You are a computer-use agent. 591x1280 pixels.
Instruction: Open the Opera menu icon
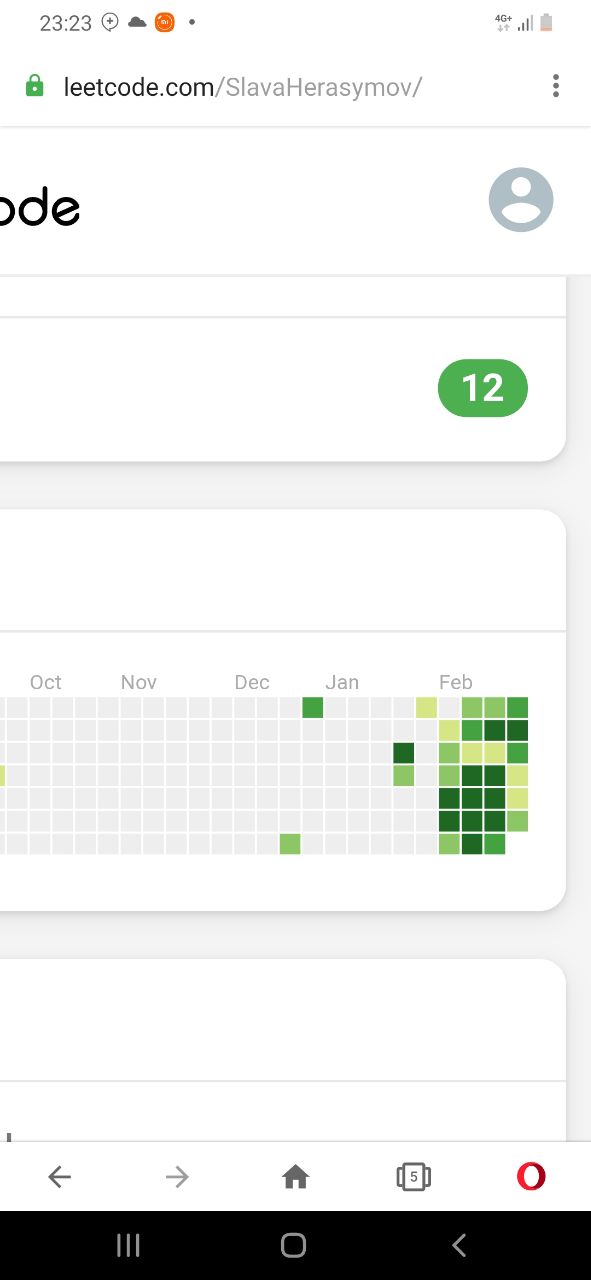pos(531,1177)
